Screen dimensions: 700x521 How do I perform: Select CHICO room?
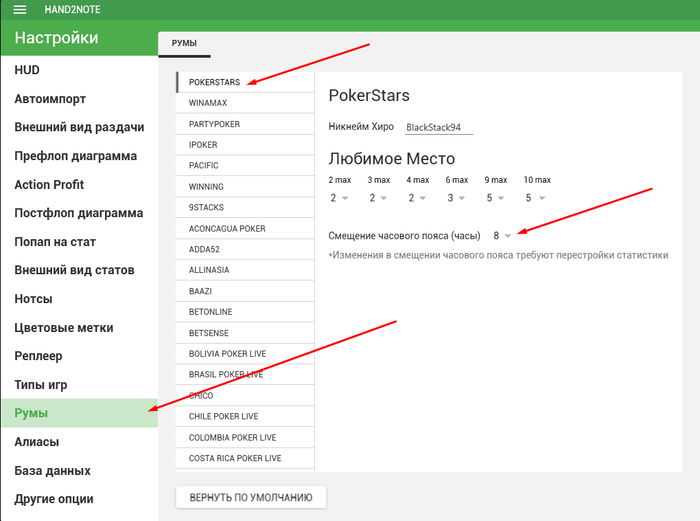(245, 396)
